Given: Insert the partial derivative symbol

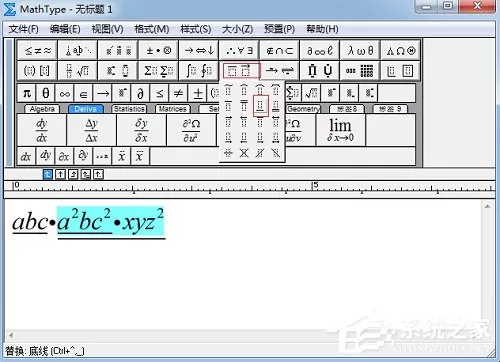Looking at the screenshot, I should (140, 93).
